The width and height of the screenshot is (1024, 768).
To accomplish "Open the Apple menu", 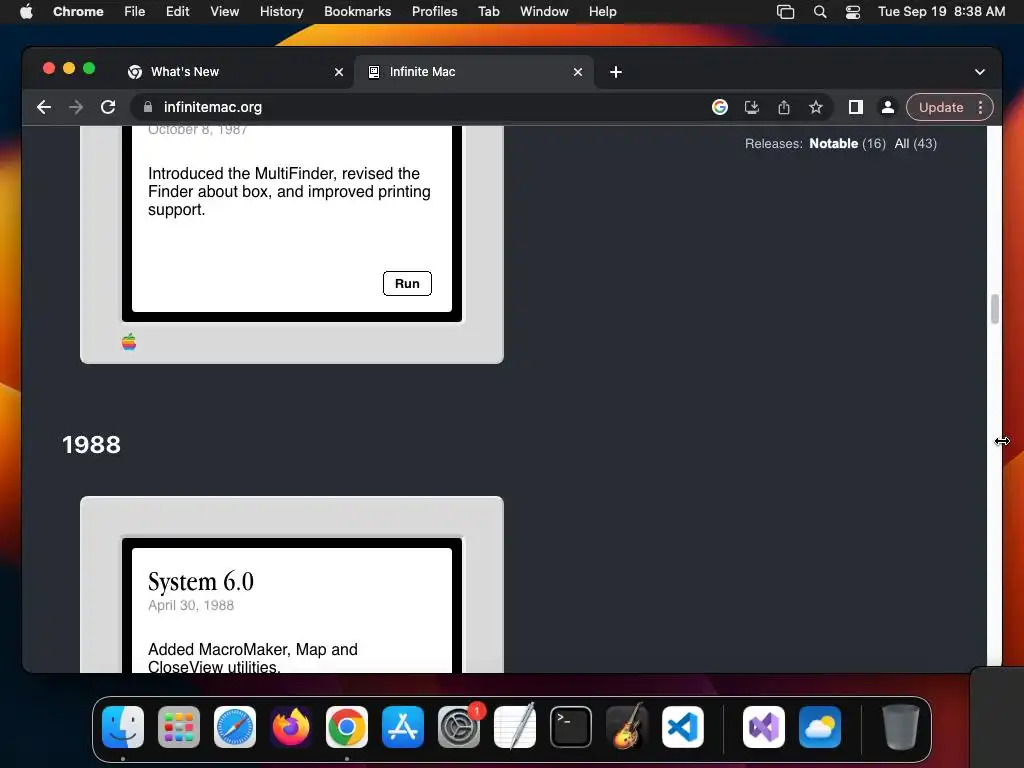I will [x=26, y=11].
